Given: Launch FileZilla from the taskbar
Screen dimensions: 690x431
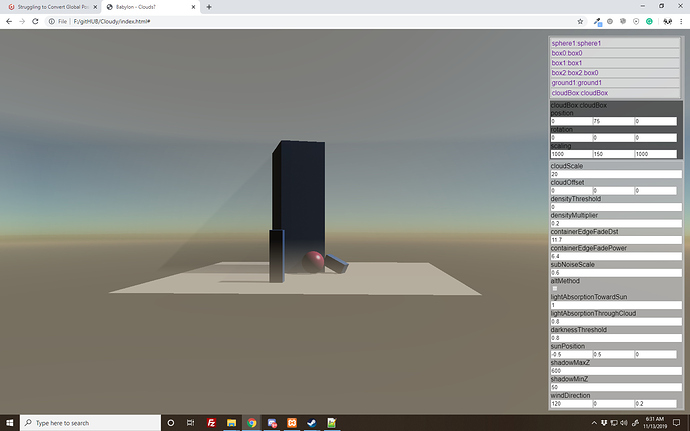Looking at the screenshot, I should (x=211, y=423).
